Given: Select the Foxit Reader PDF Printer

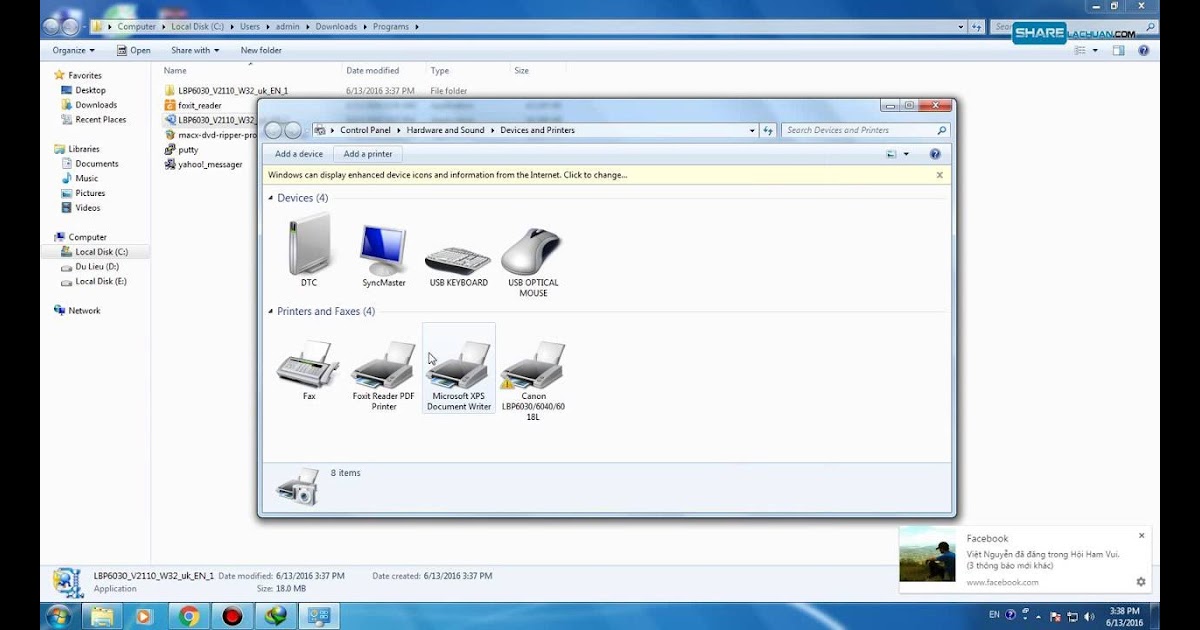Looking at the screenshot, I should click(x=383, y=374).
